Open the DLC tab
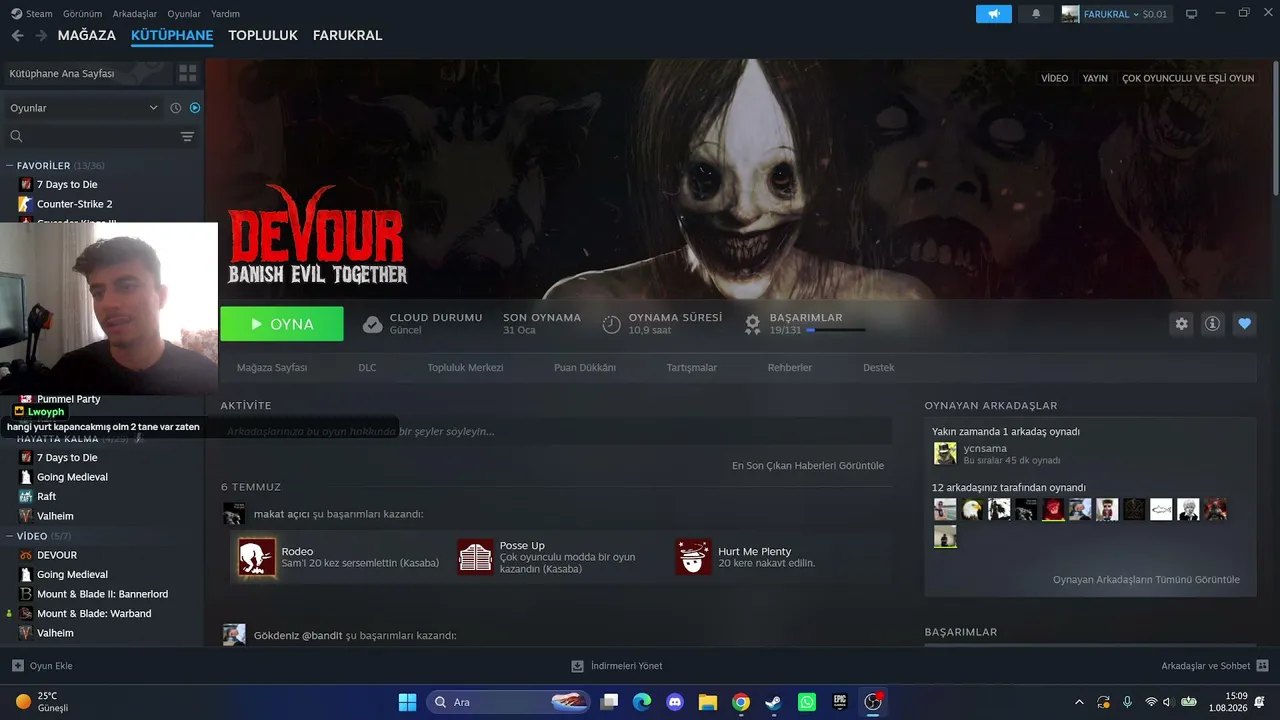Image resolution: width=1280 pixels, height=720 pixels. tap(367, 367)
